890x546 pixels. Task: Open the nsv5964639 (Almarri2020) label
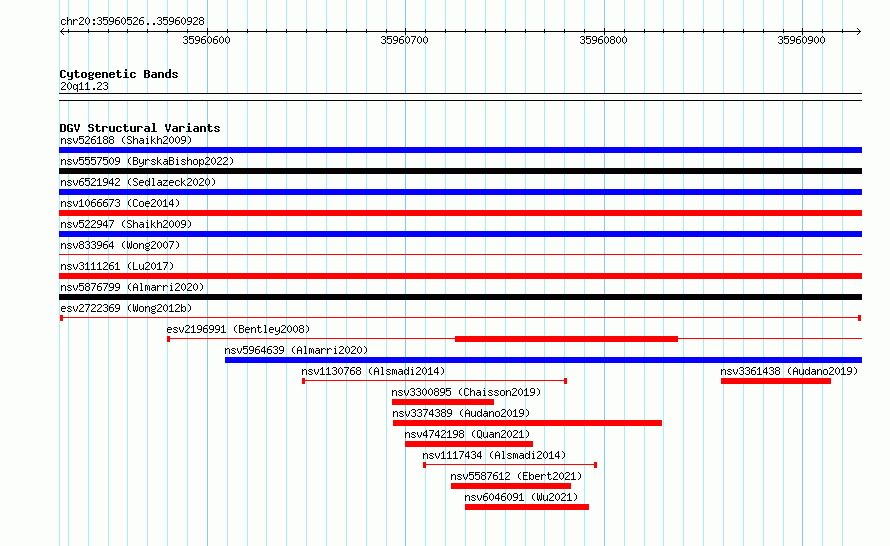(296, 350)
